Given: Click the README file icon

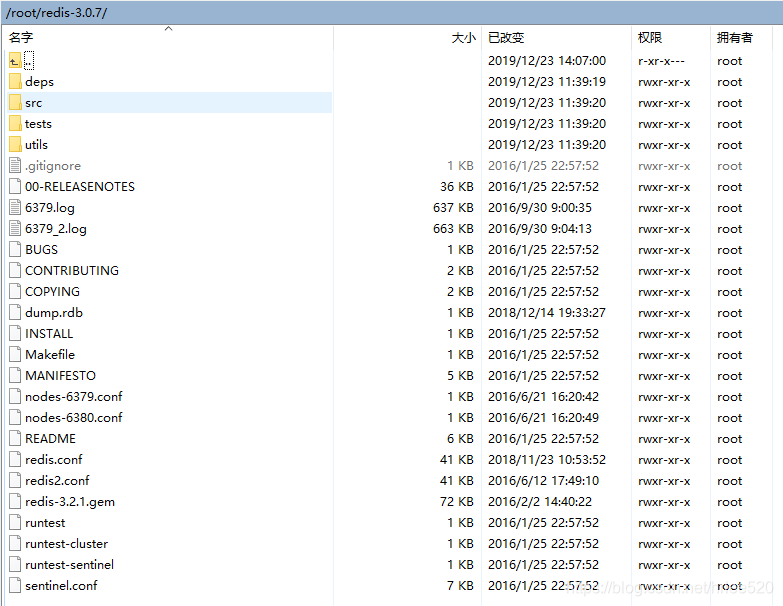Looking at the screenshot, I should (15, 438).
